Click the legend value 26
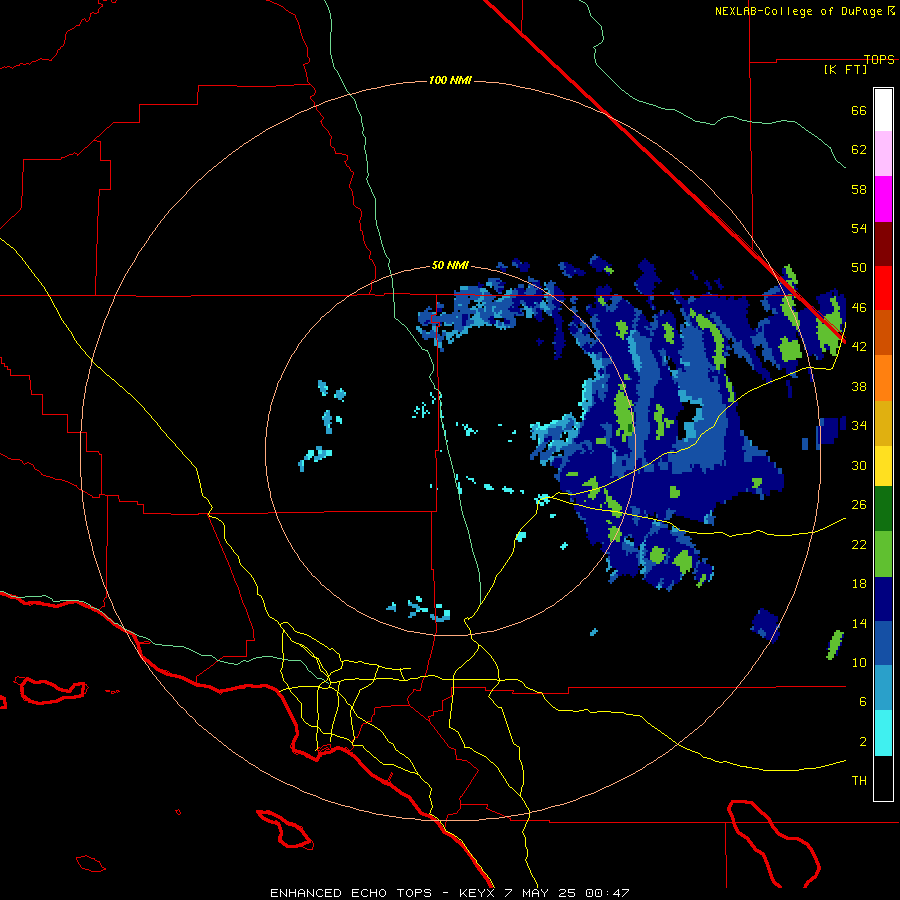Image resolution: width=900 pixels, height=900 pixels. (x=859, y=505)
